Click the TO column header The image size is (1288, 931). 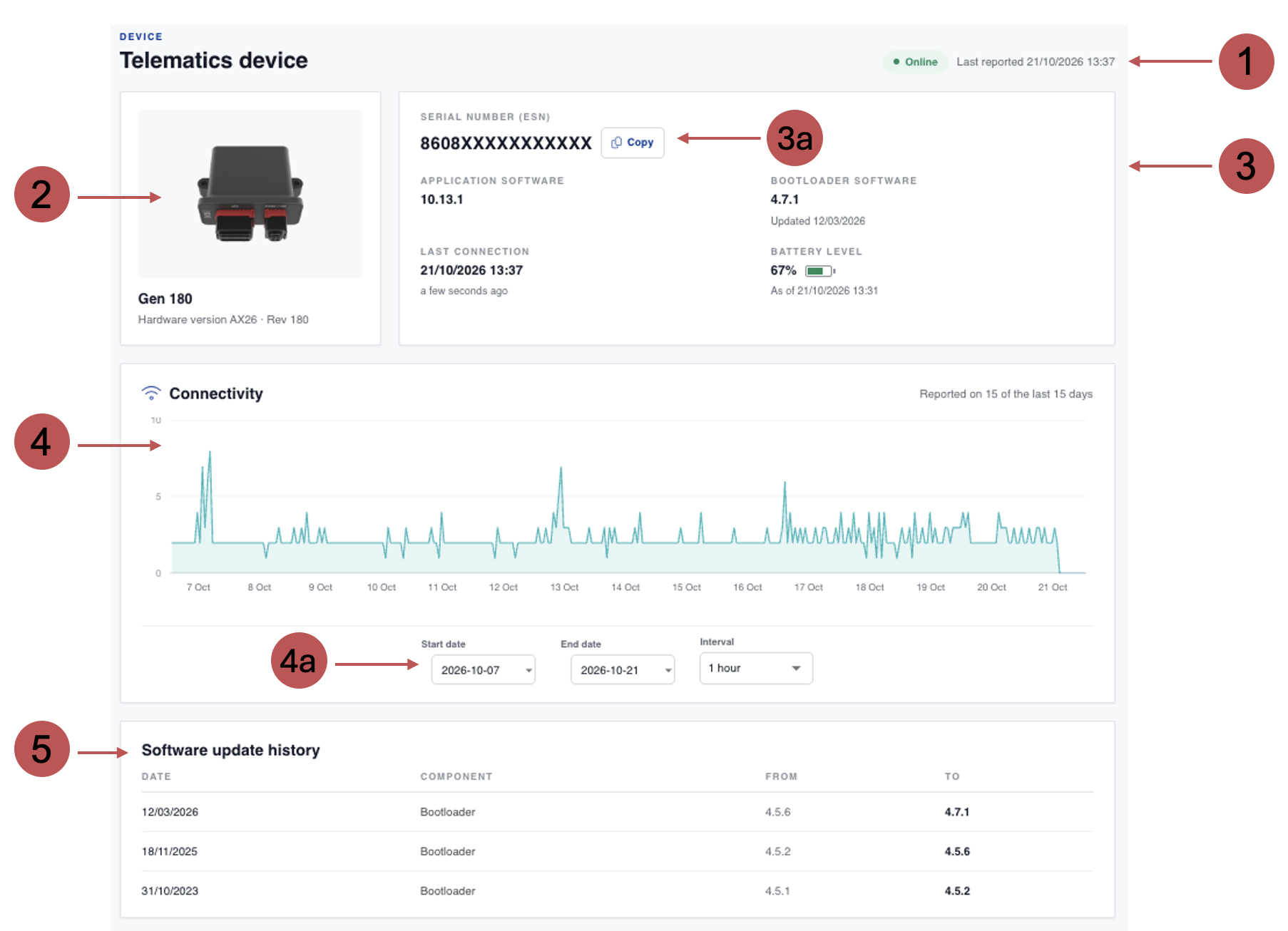(952, 776)
